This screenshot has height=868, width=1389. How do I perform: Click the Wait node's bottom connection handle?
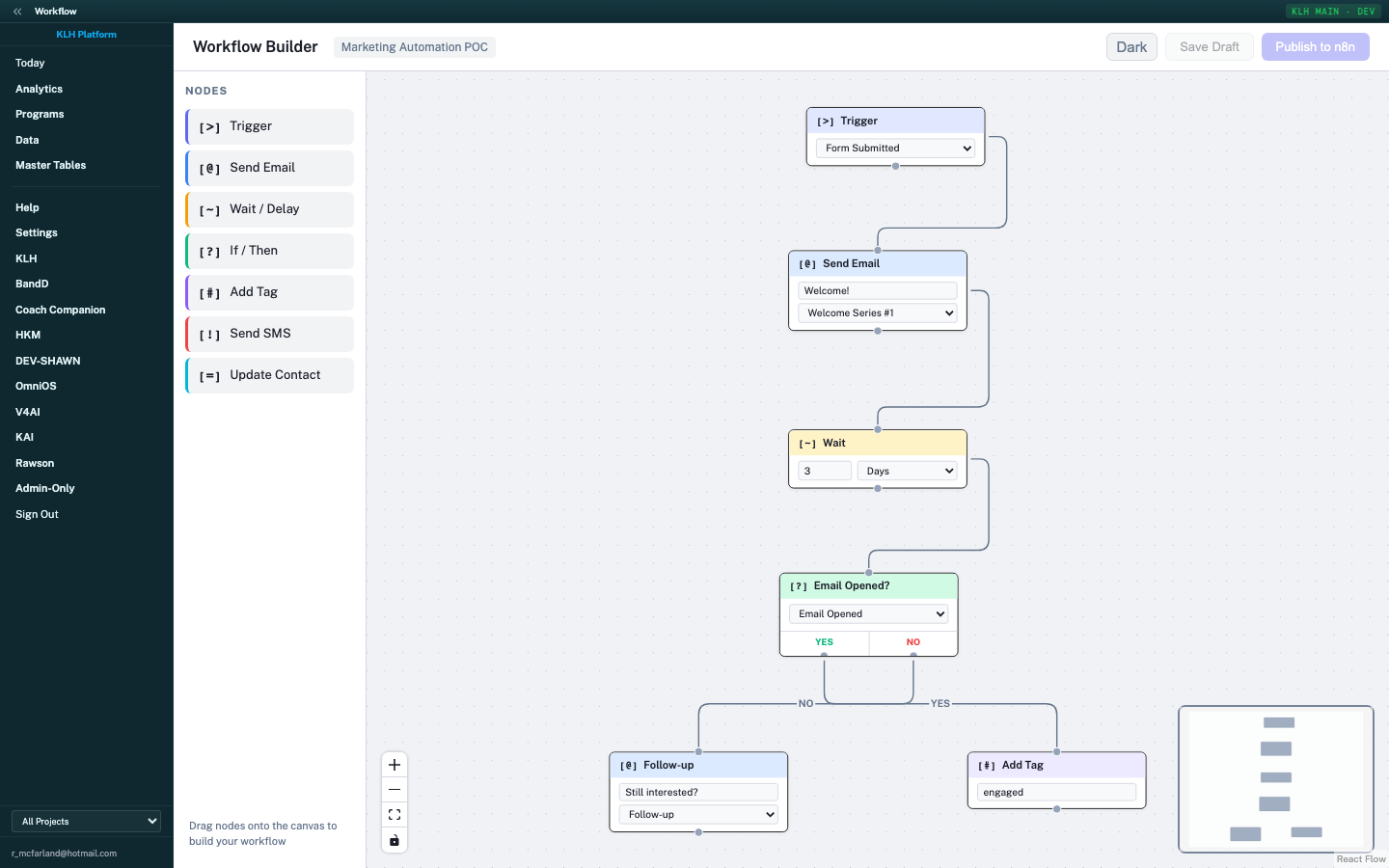878,489
